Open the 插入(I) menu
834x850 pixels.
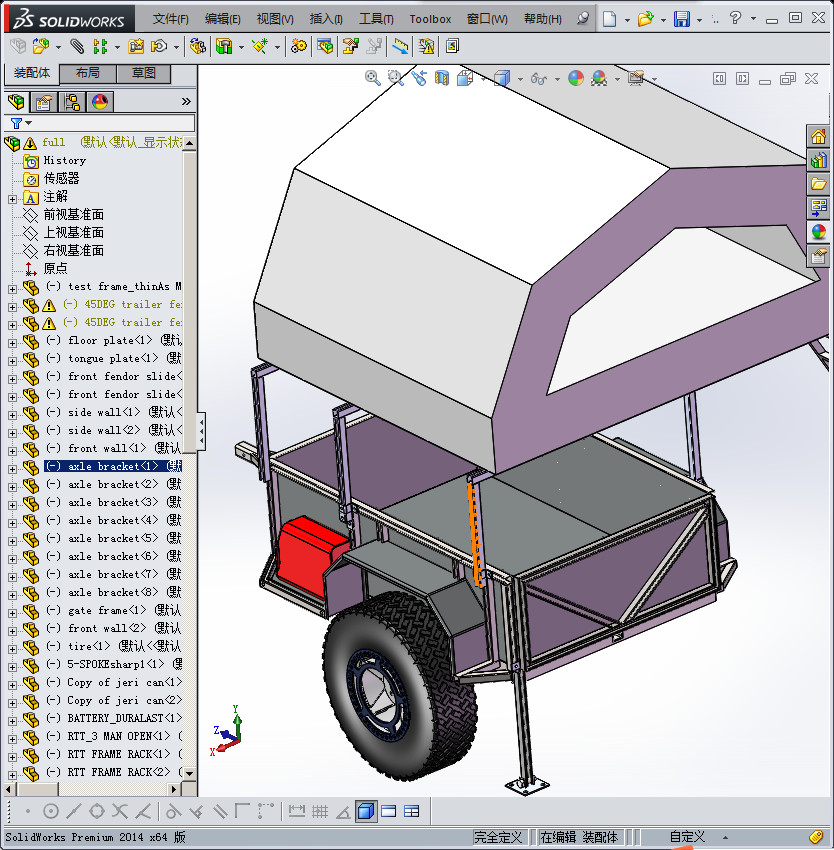[x=326, y=19]
